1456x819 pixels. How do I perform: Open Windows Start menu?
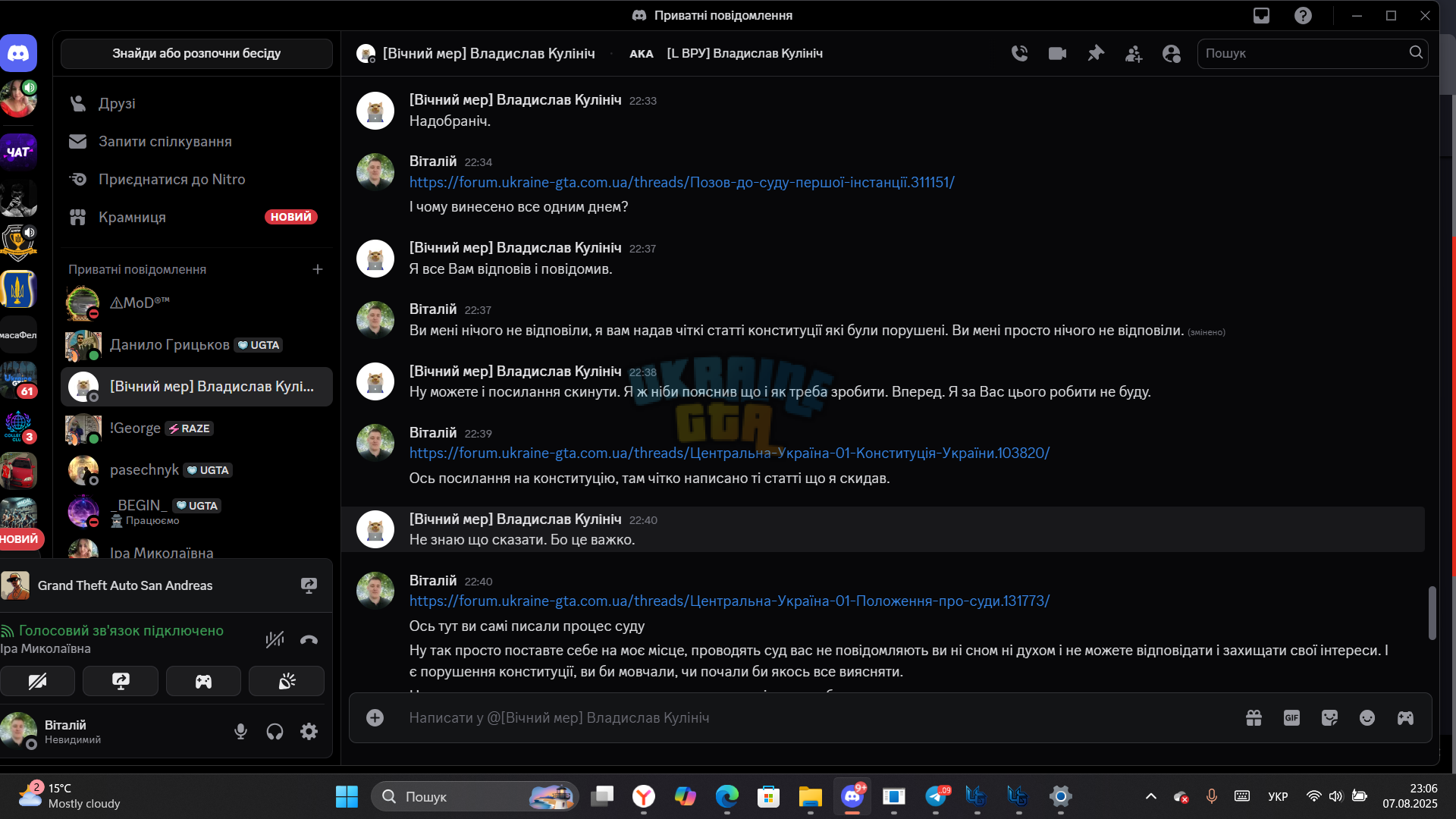click(347, 796)
